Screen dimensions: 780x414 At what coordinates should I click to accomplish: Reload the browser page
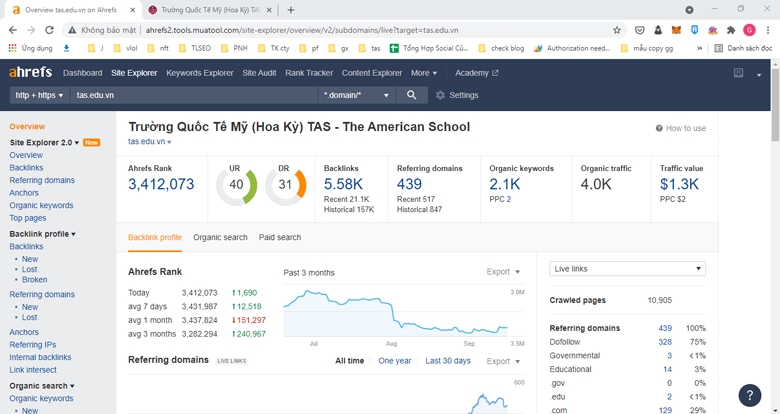49,30
